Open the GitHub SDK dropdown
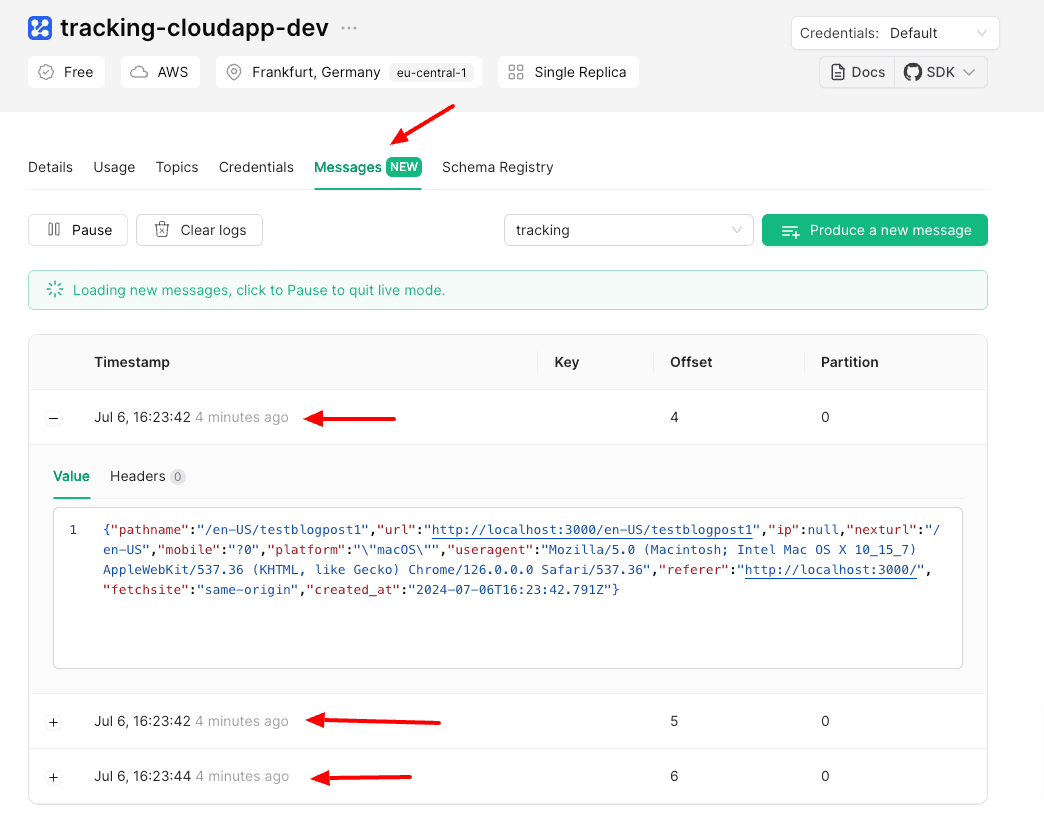Viewport: 1044px width, 823px height. (941, 72)
